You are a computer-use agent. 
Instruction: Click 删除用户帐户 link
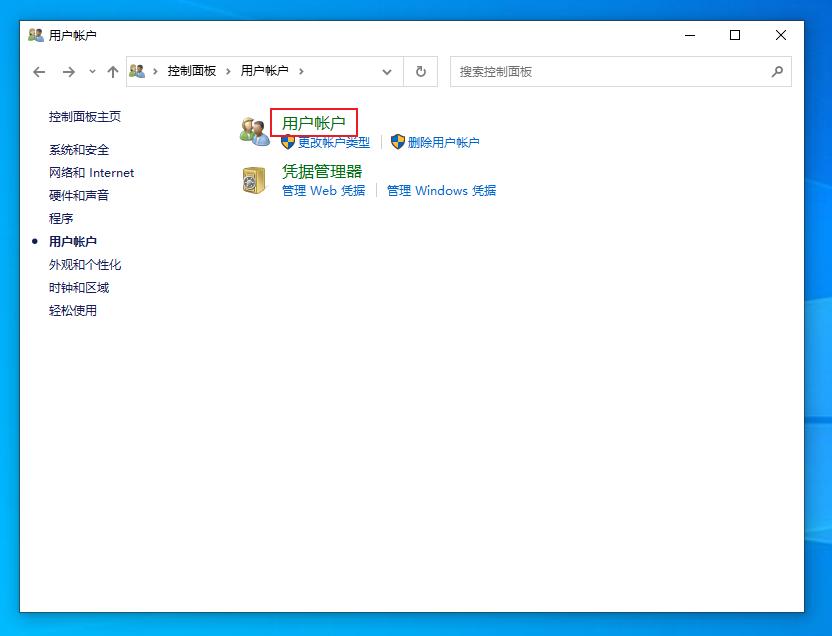[x=444, y=142]
